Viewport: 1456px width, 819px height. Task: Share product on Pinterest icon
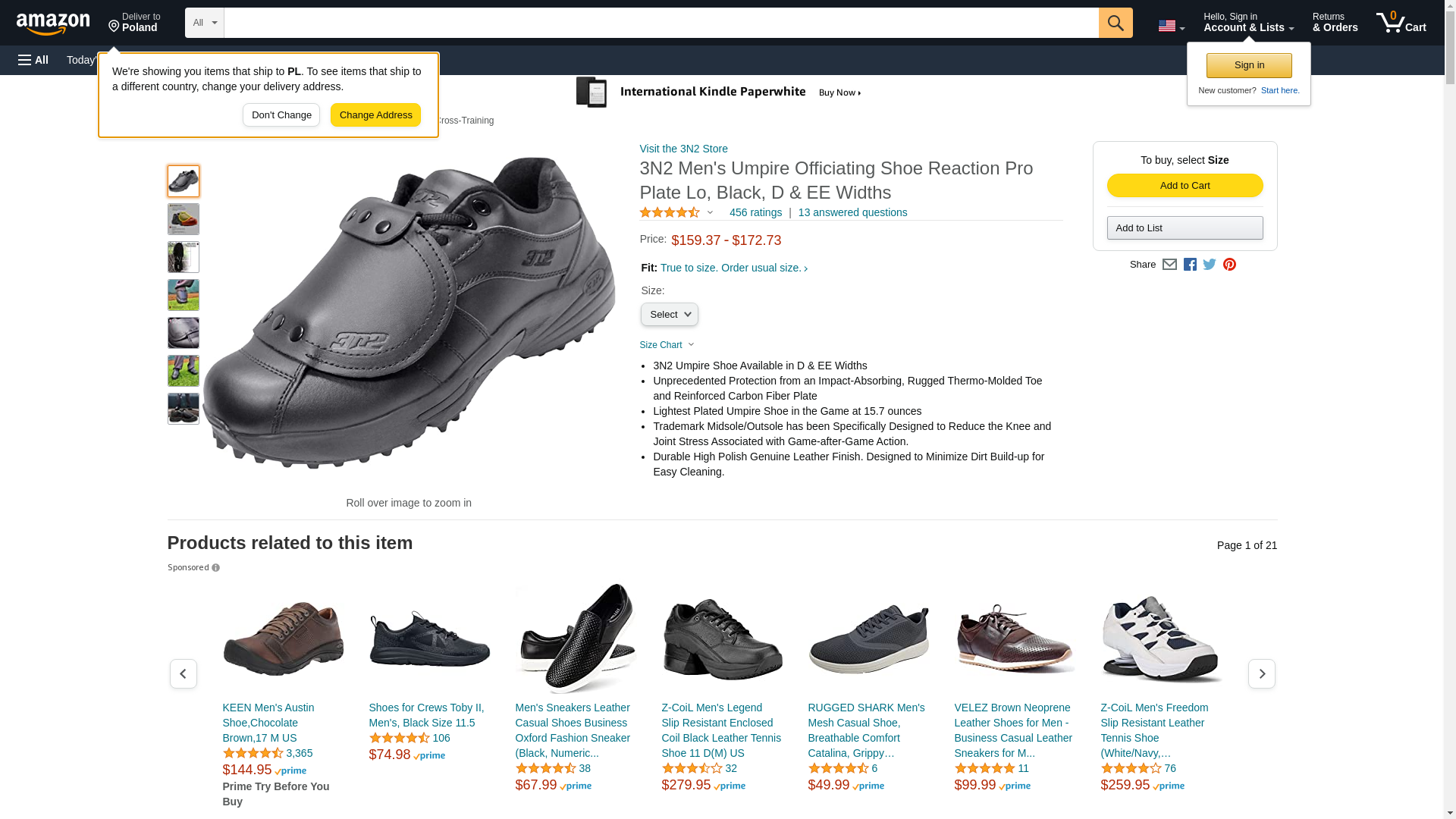1229,265
